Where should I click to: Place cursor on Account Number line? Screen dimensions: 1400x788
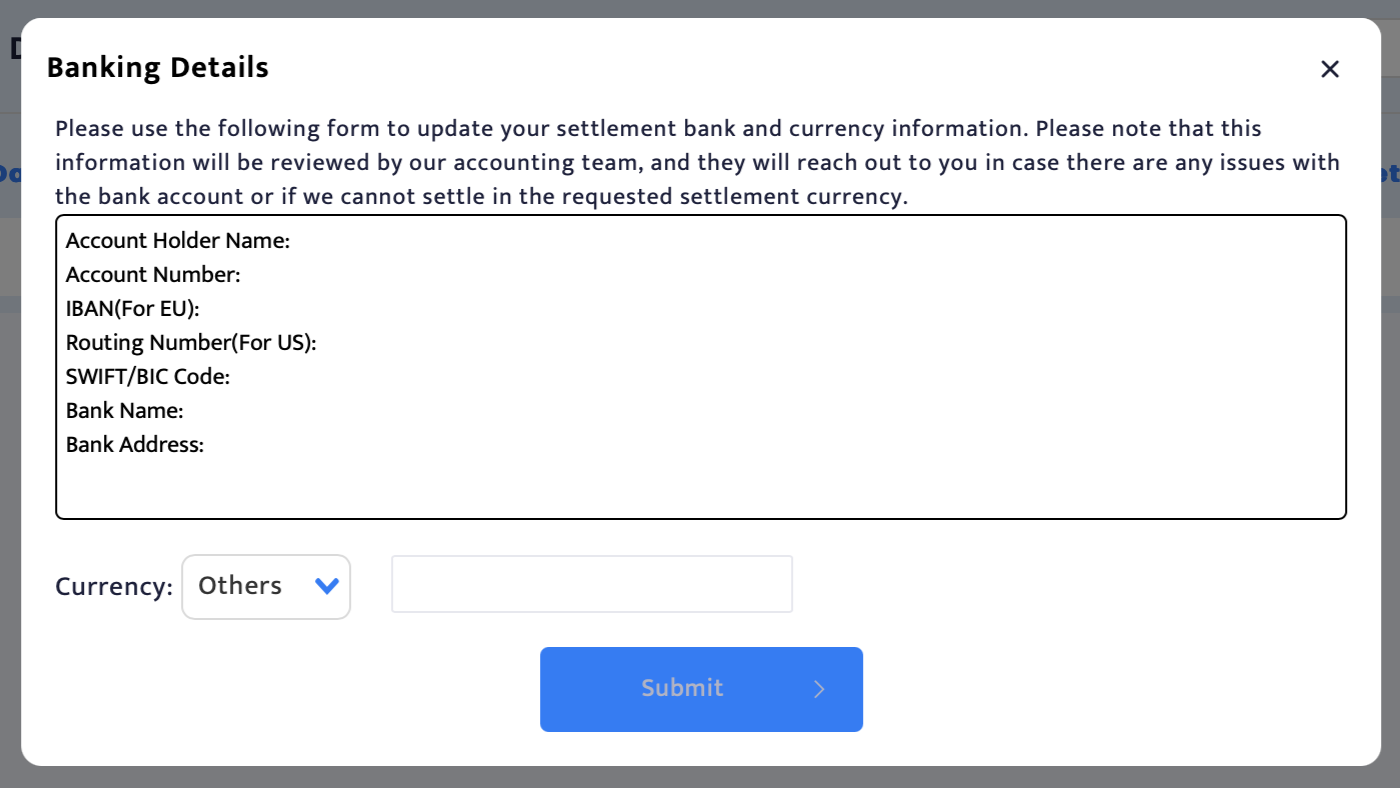[153, 275]
